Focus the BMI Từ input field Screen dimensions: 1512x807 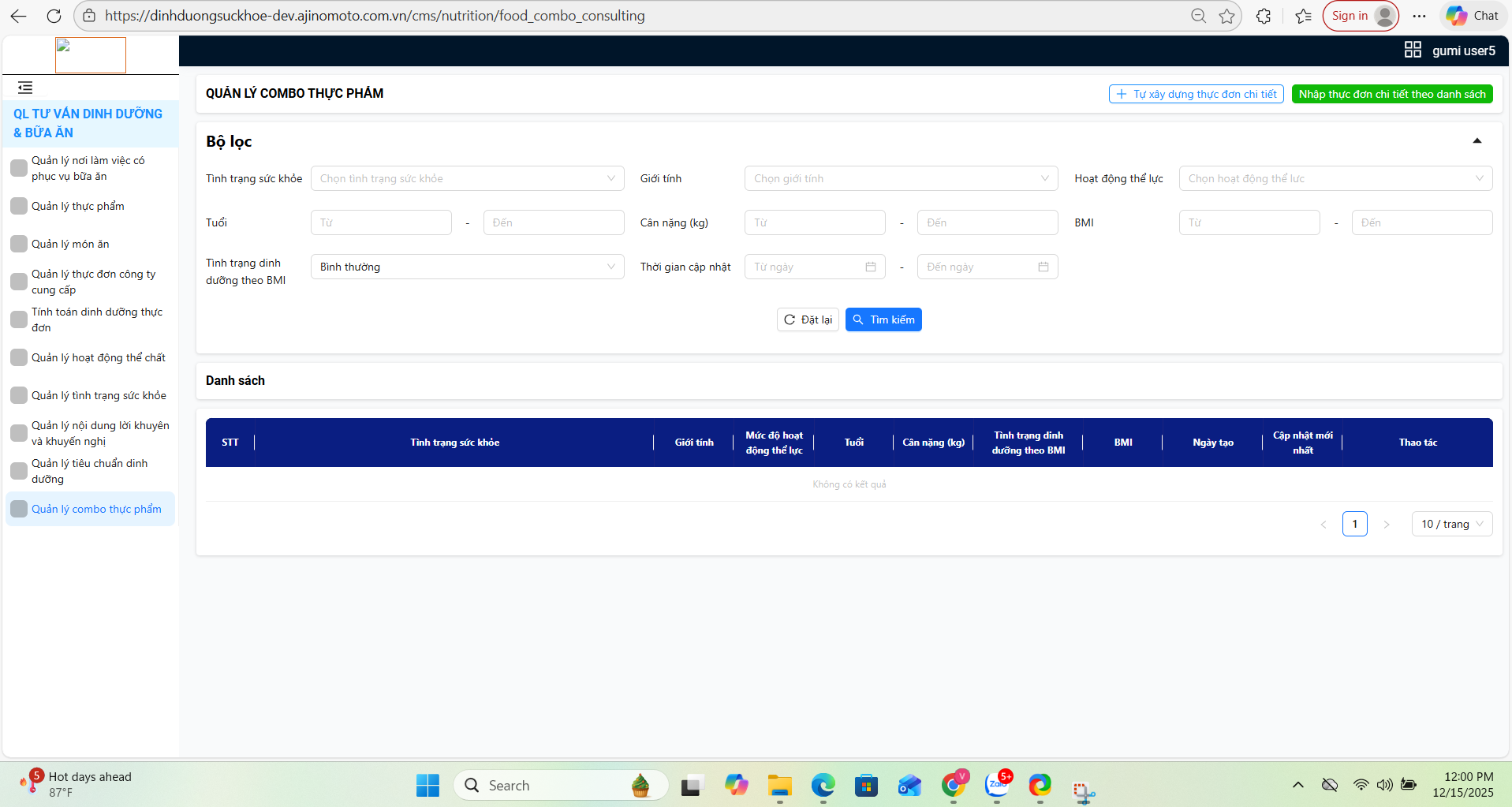click(x=1249, y=222)
